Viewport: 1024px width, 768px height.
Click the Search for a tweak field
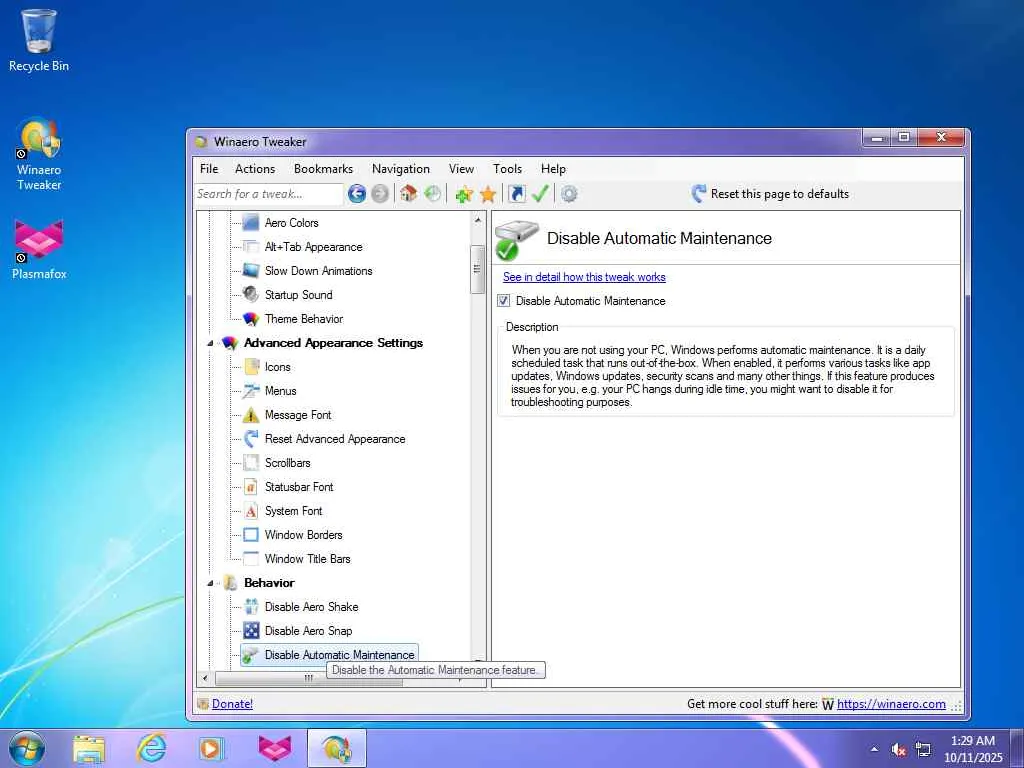click(x=268, y=194)
